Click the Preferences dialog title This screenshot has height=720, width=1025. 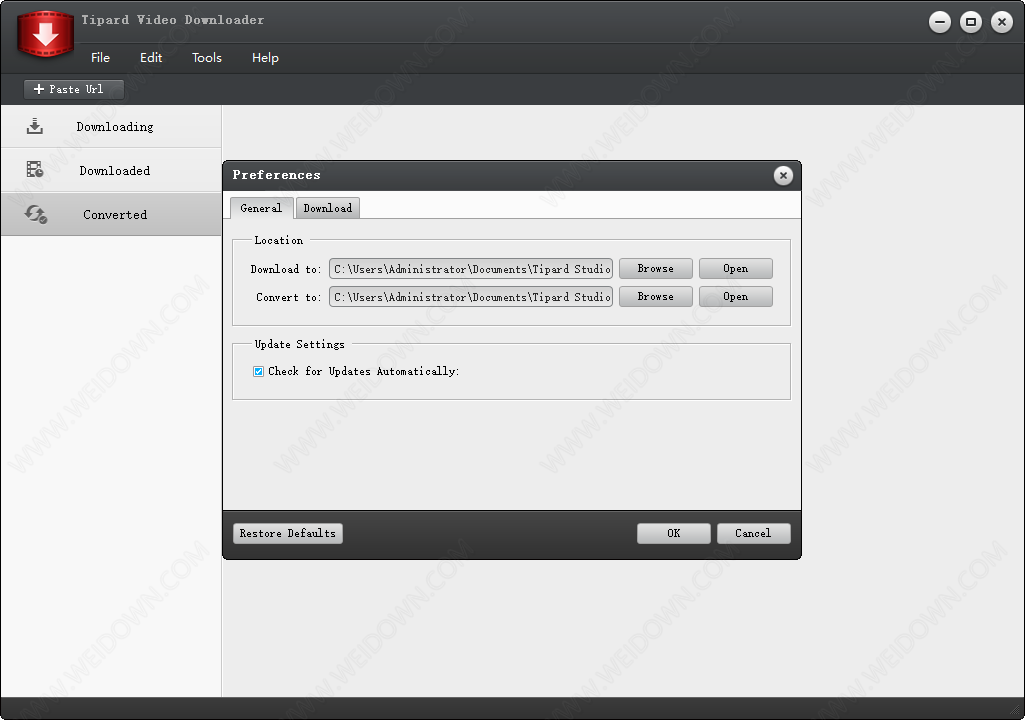[x=277, y=175]
